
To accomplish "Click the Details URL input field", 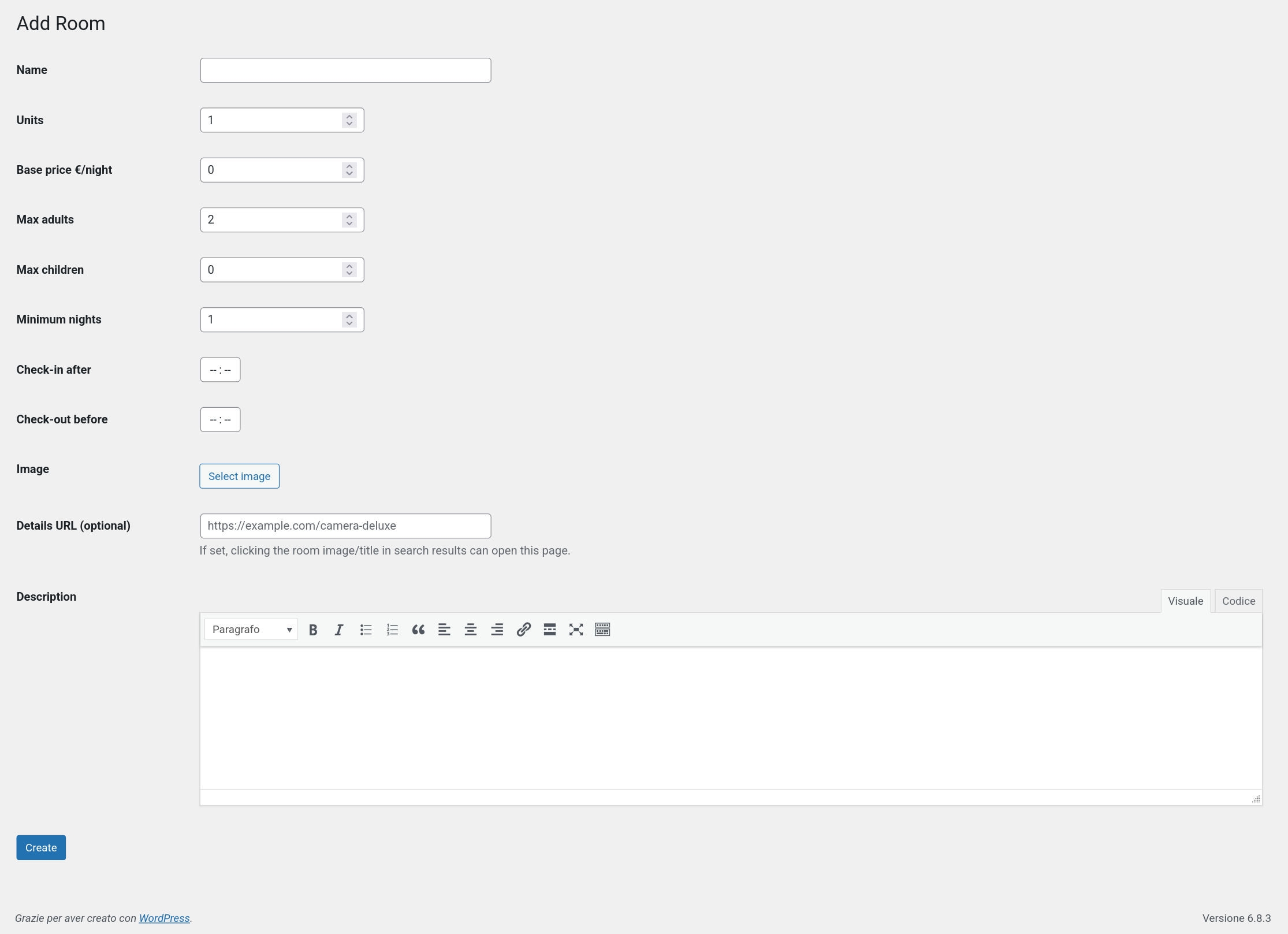I will click(x=345, y=526).
